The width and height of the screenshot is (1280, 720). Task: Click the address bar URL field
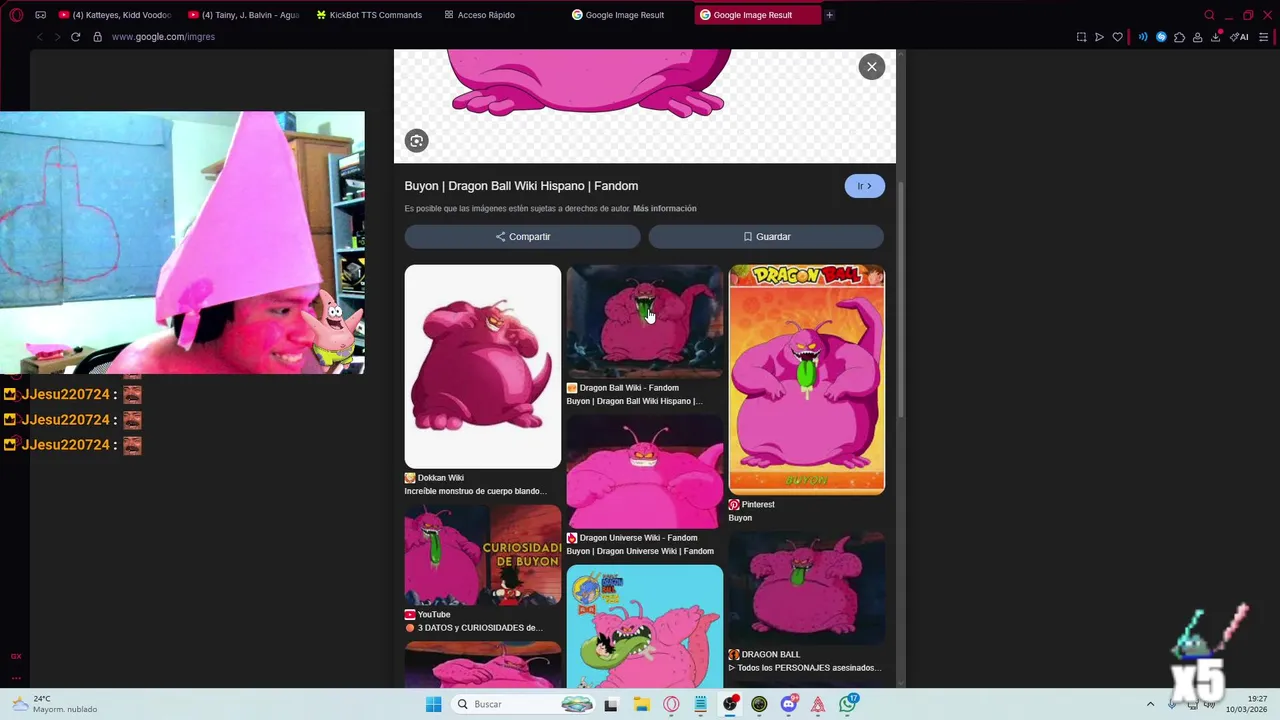coord(163,37)
